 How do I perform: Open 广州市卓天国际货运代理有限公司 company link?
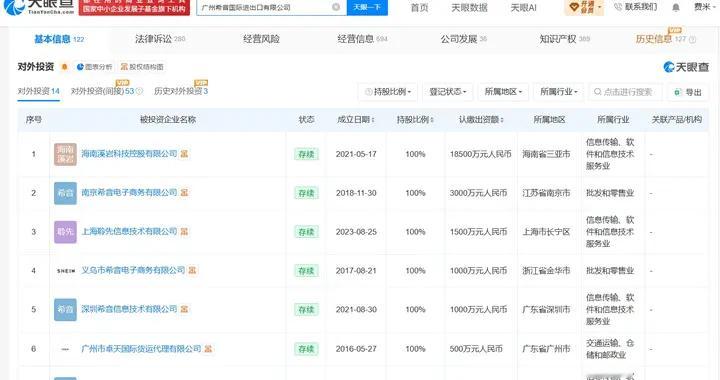141,349
